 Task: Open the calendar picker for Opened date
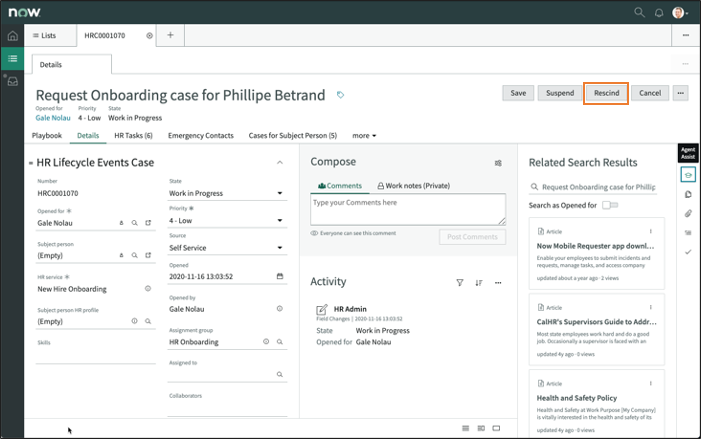coord(280,276)
